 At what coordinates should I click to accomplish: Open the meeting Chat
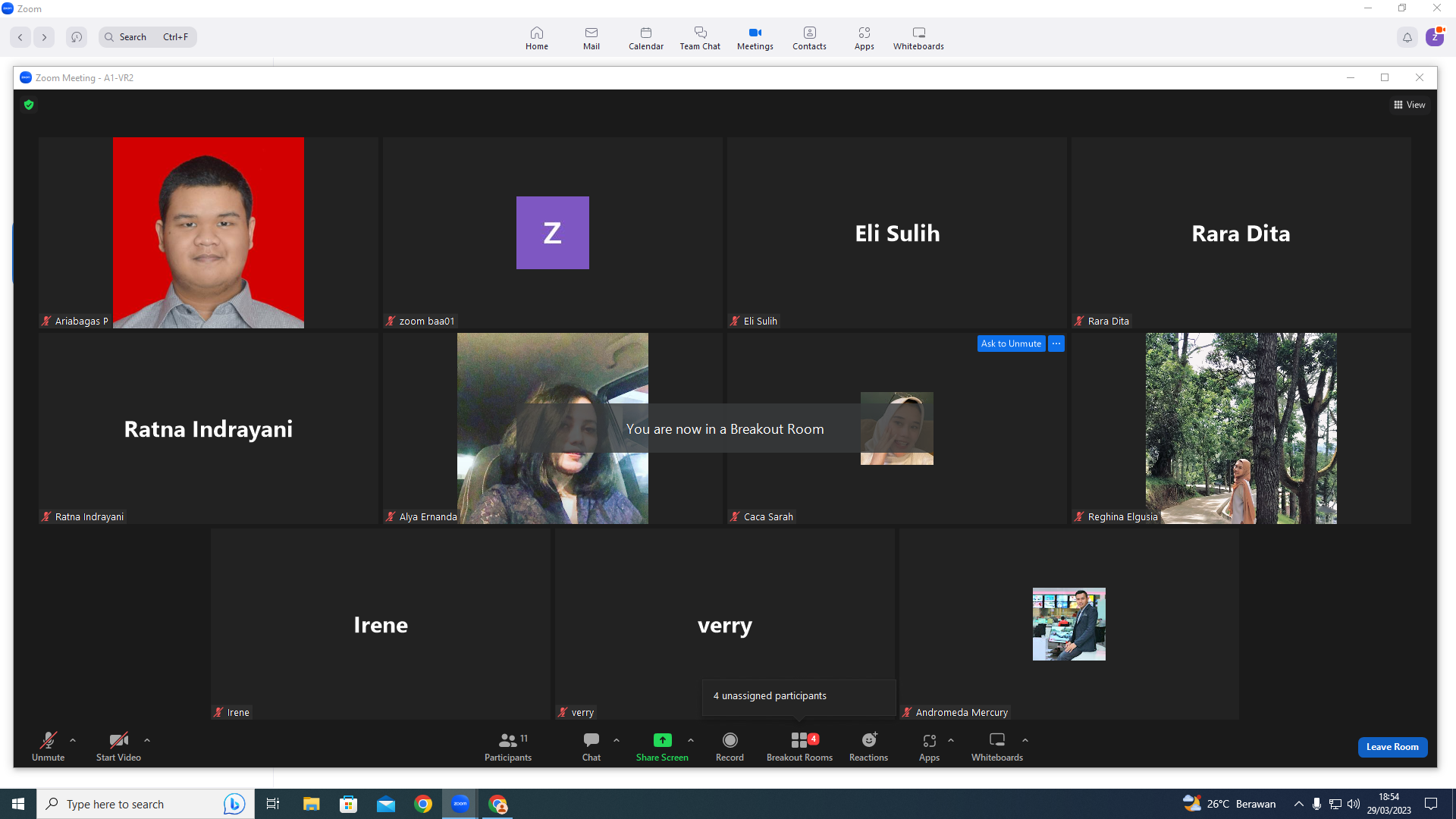pos(591,747)
